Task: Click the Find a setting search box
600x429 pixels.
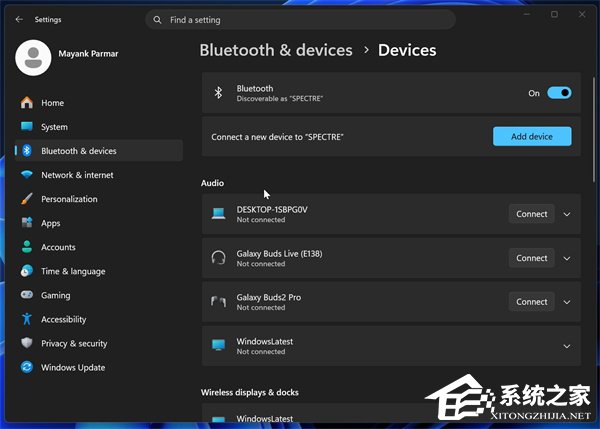Action: pos(300,20)
